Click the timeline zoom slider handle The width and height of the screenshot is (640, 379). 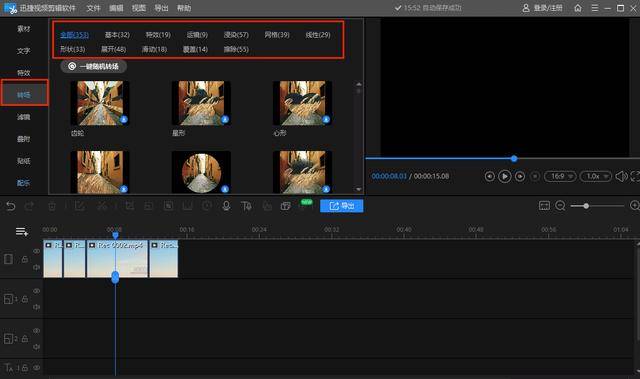(x=586, y=206)
